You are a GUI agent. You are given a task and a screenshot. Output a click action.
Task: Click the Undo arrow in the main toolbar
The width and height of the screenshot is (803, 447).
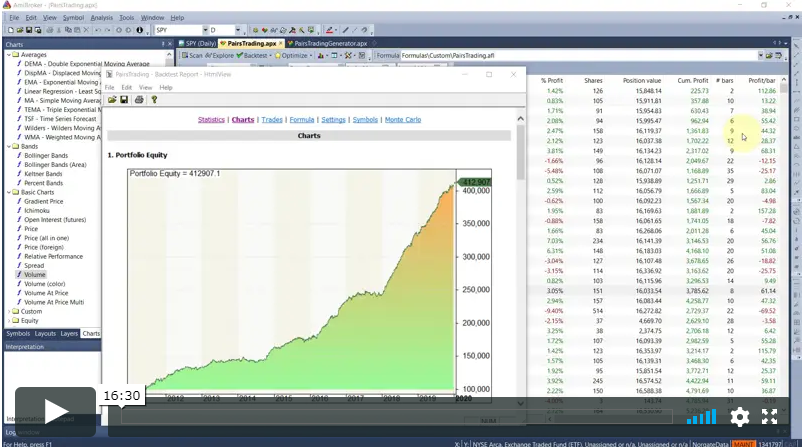(98, 30)
